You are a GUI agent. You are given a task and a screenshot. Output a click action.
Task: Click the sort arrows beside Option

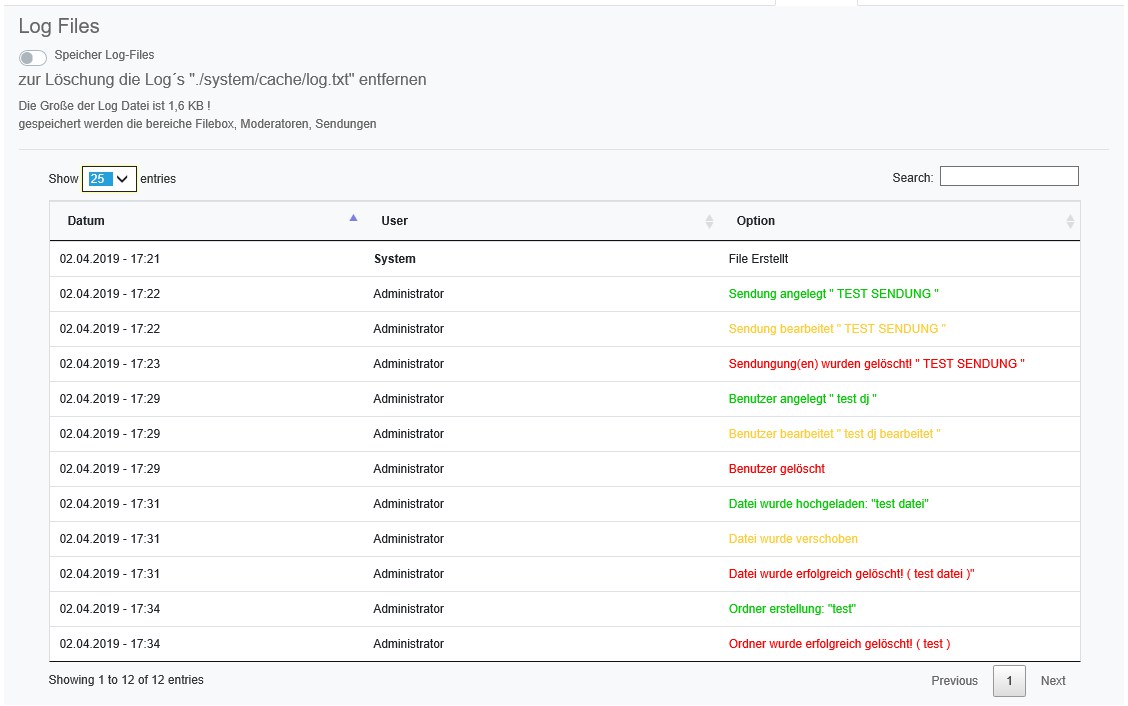click(x=1069, y=221)
